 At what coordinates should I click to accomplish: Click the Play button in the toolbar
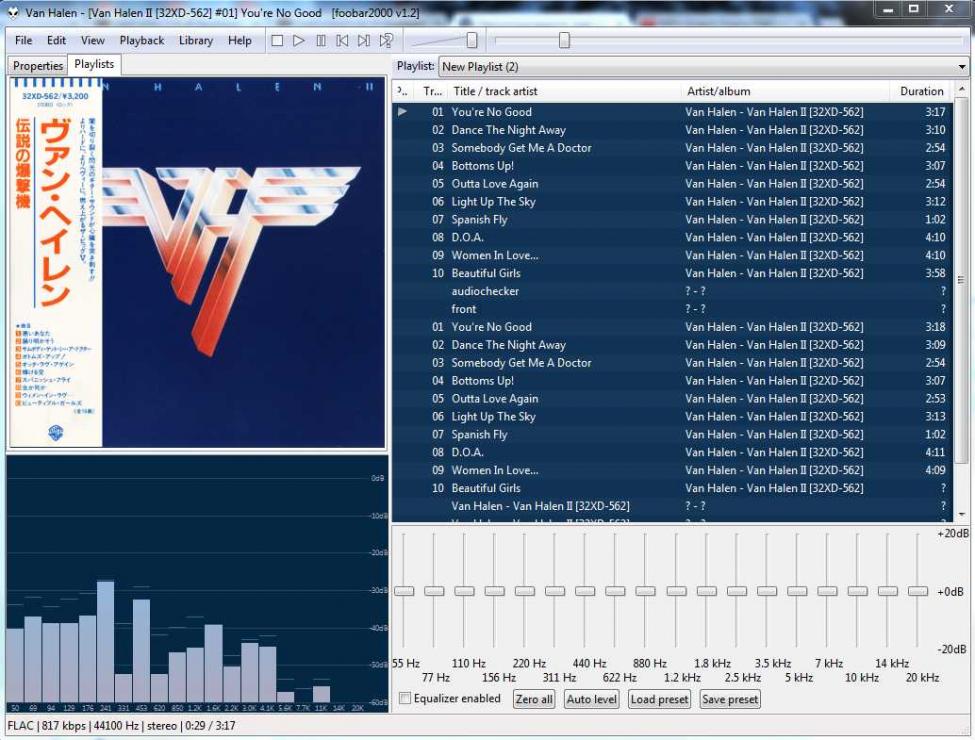(299, 40)
